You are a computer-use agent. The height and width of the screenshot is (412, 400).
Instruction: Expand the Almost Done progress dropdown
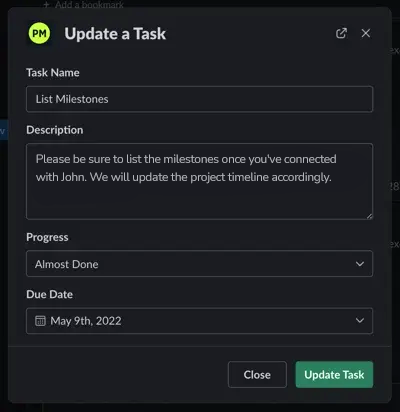tap(199, 264)
